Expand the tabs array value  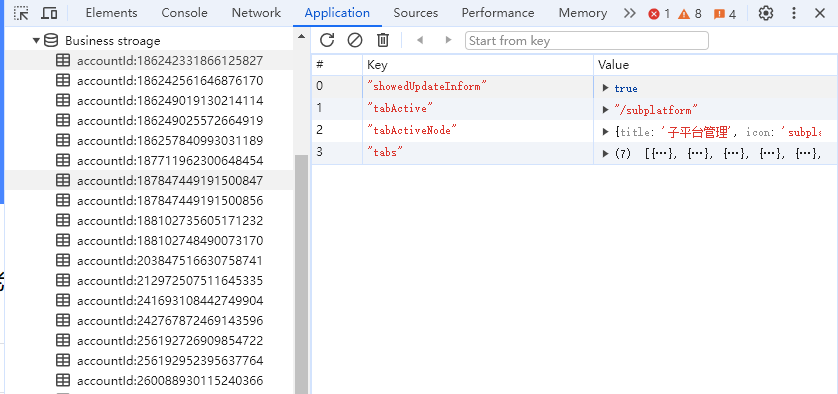pyautogui.click(x=606, y=154)
